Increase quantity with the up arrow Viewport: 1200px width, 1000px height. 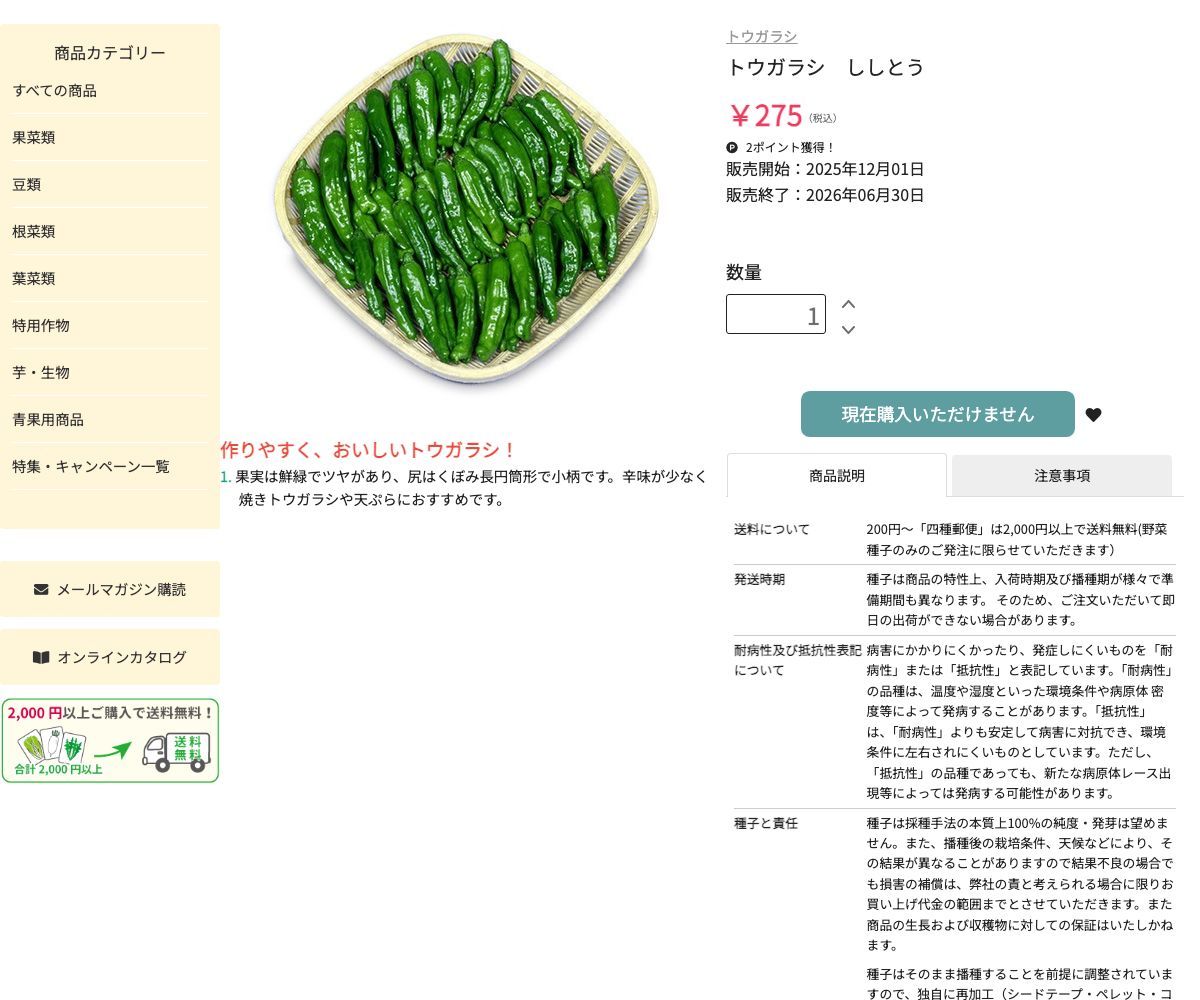tap(848, 304)
